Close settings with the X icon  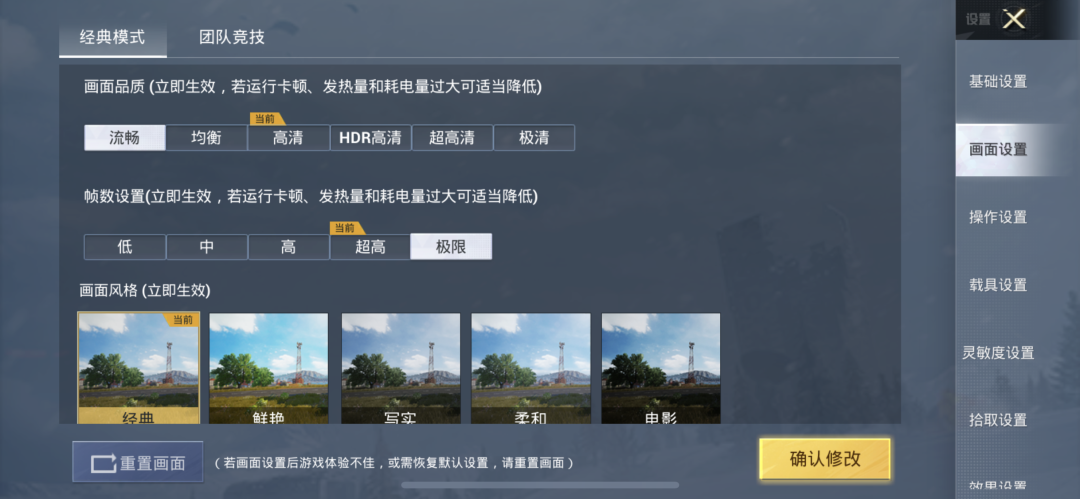pos(1014,19)
